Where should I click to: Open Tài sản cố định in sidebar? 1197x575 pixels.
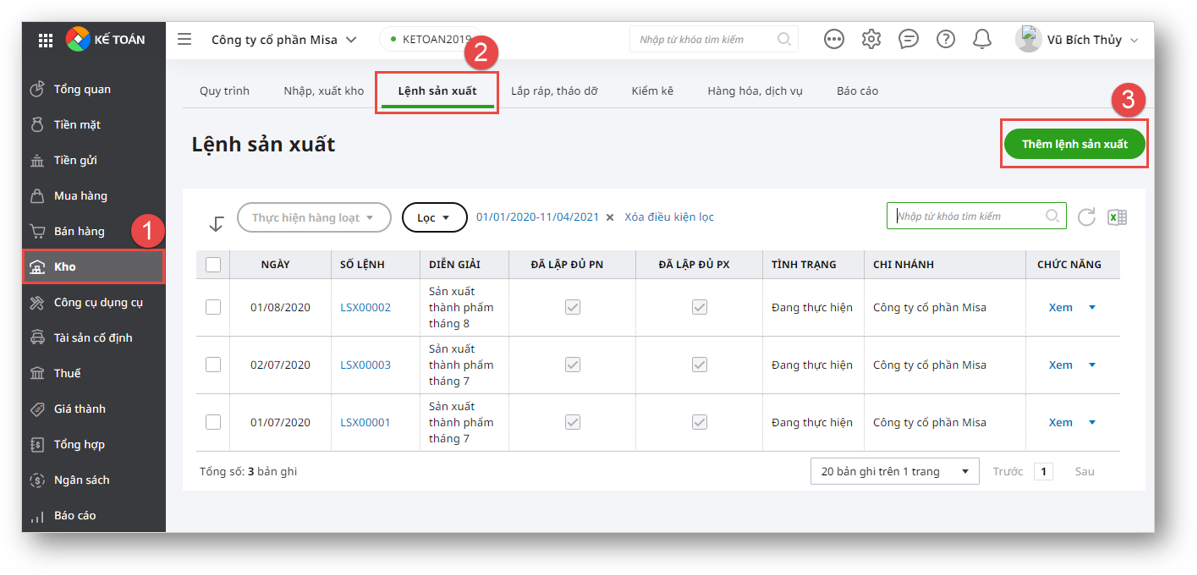[x=94, y=338]
